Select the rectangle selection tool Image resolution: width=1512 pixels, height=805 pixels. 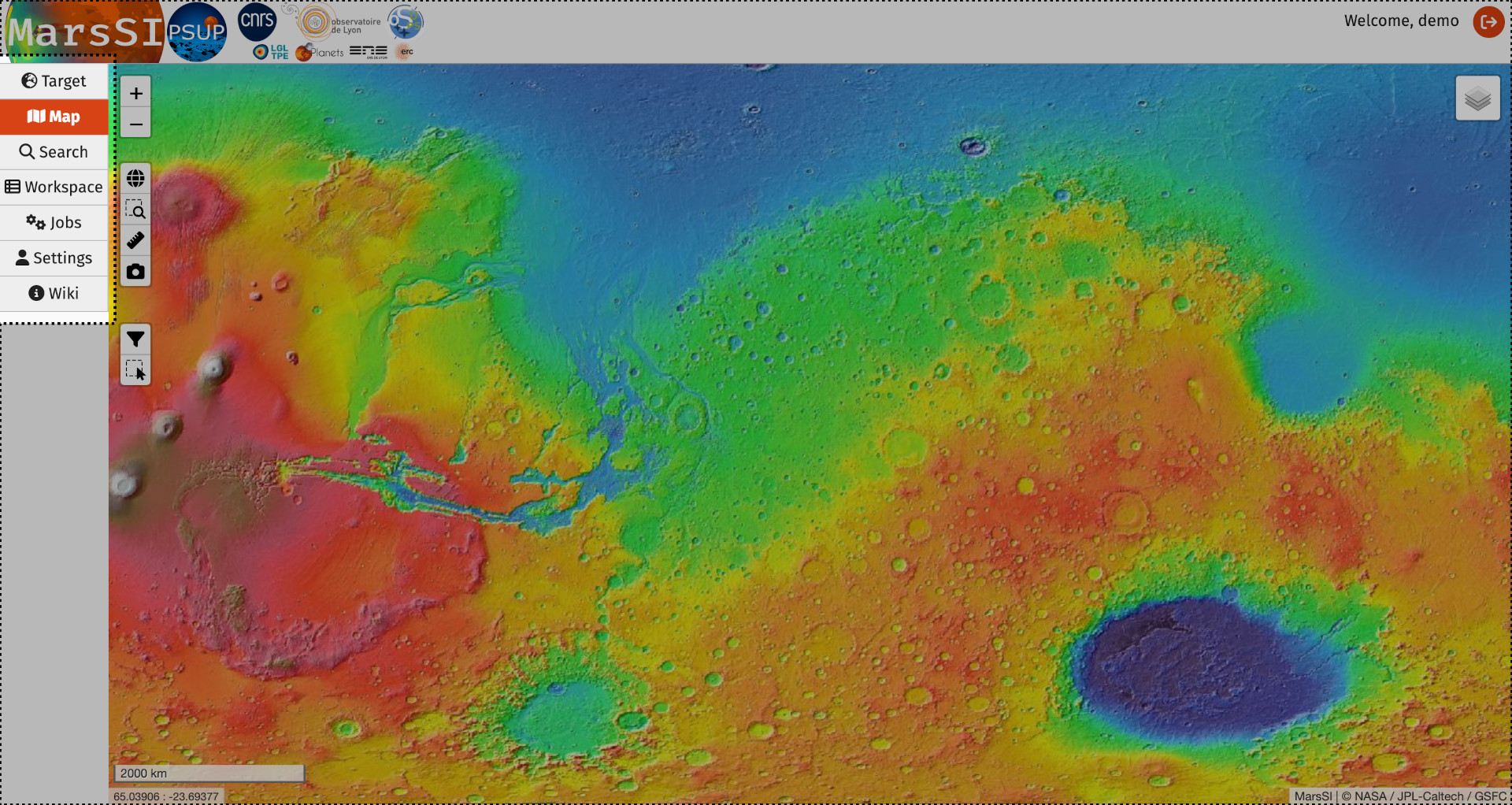coord(135,370)
